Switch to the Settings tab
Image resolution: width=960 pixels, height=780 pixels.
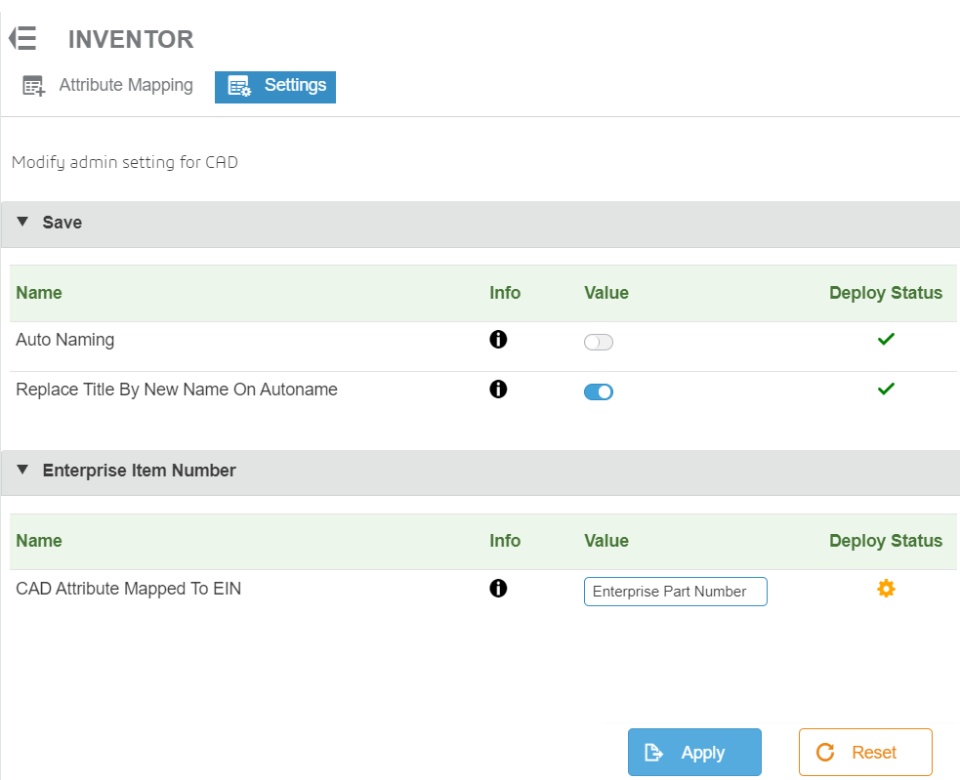pyautogui.click(x=275, y=87)
